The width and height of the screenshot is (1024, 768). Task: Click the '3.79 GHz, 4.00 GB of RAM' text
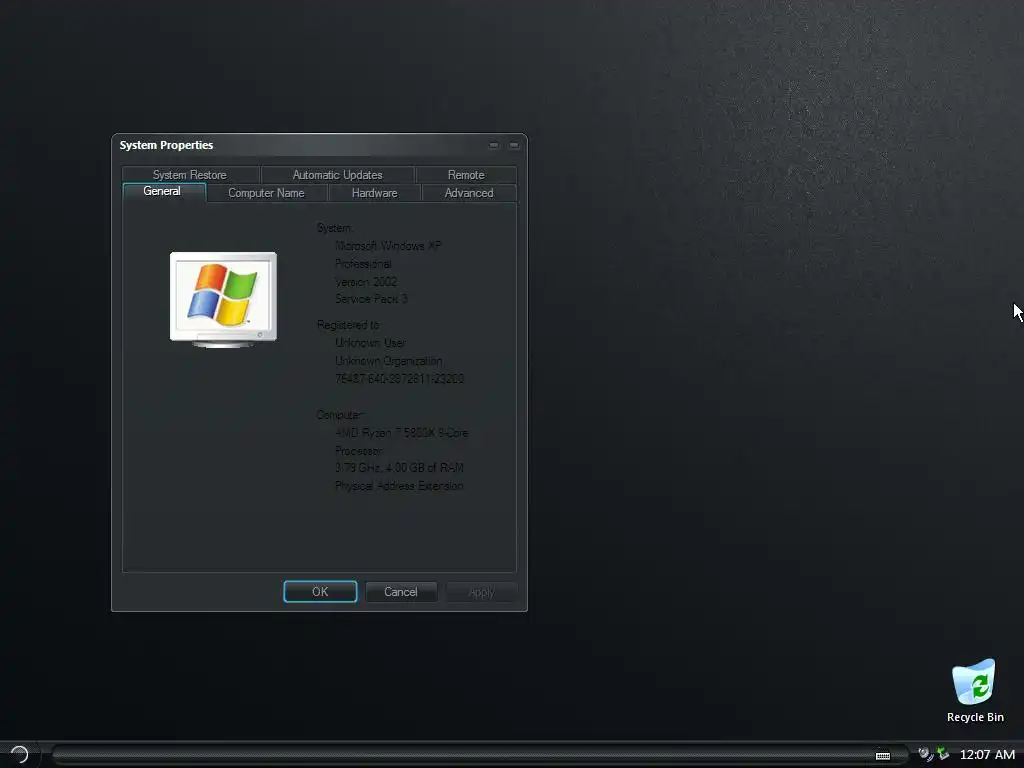[399, 468]
